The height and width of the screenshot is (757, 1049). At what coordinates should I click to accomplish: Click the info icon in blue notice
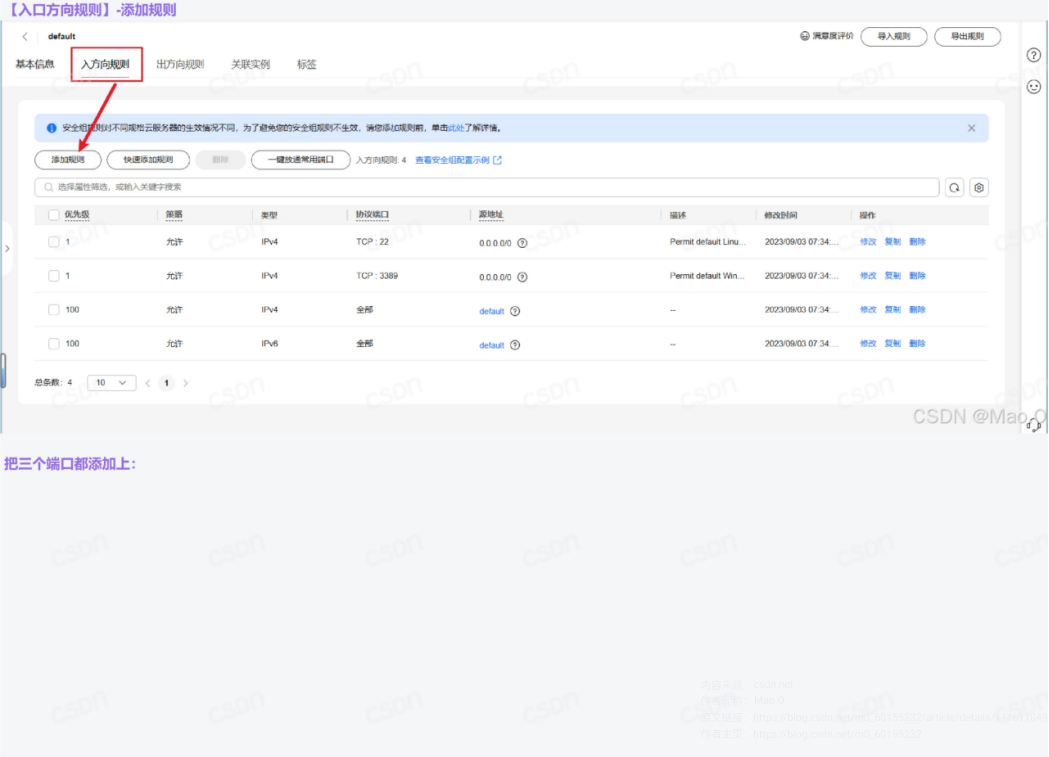click(x=52, y=128)
